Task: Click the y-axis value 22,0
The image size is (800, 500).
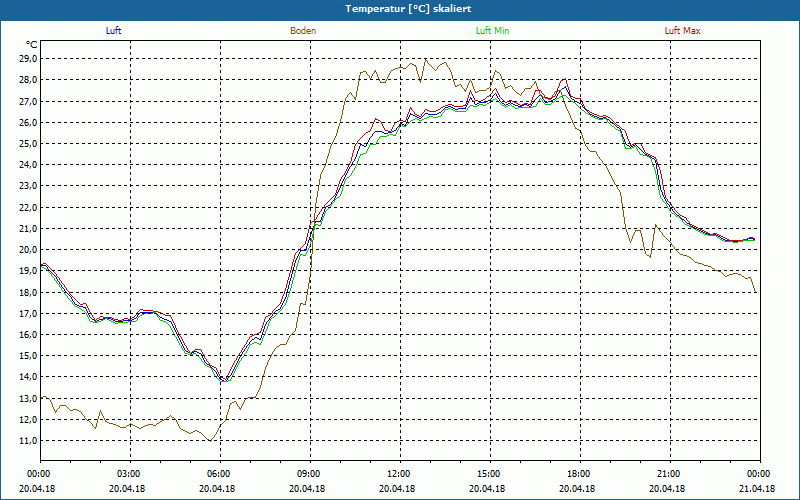Action: [29, 207]
